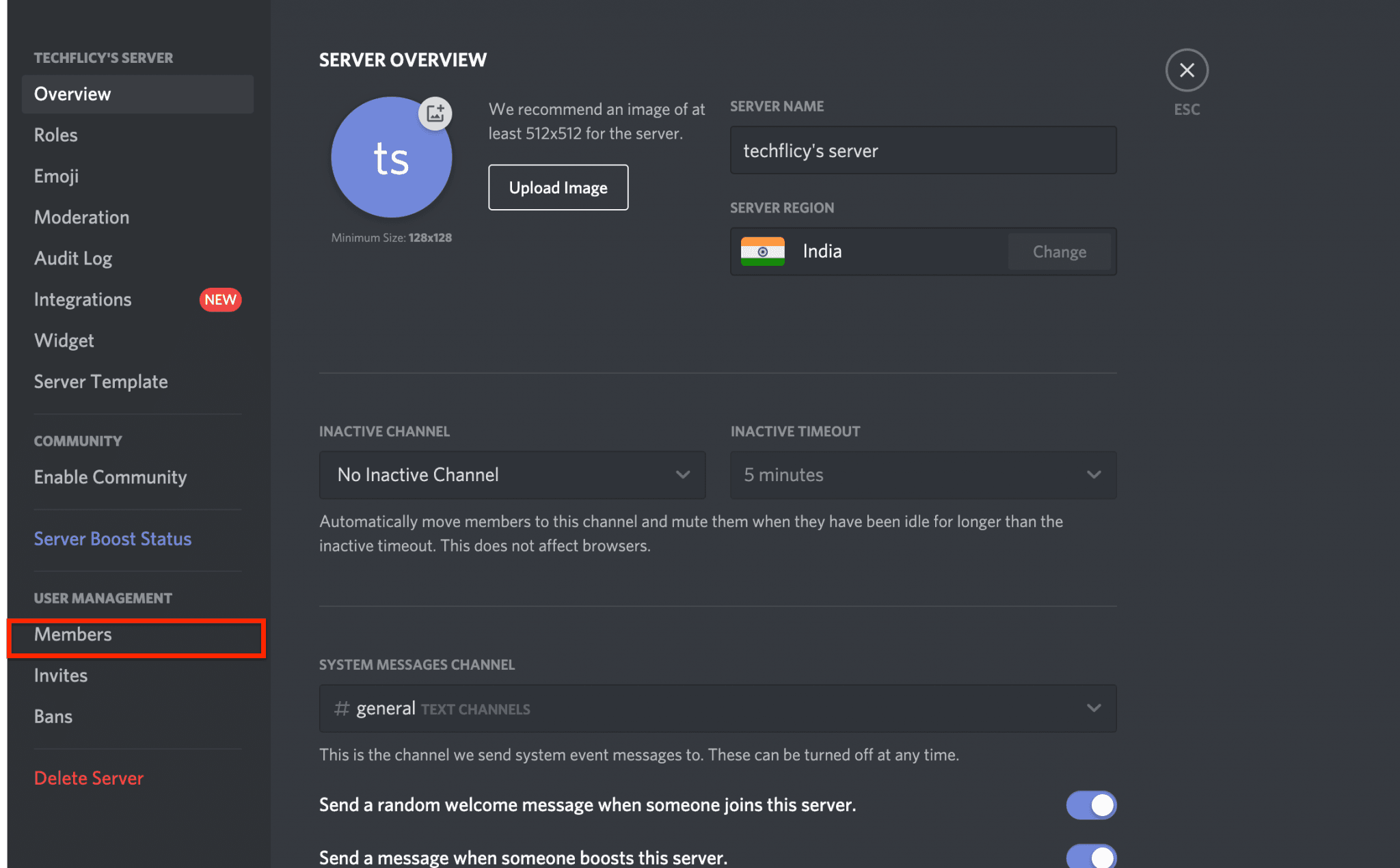Click Upload Image button

(x=558, y=187)
